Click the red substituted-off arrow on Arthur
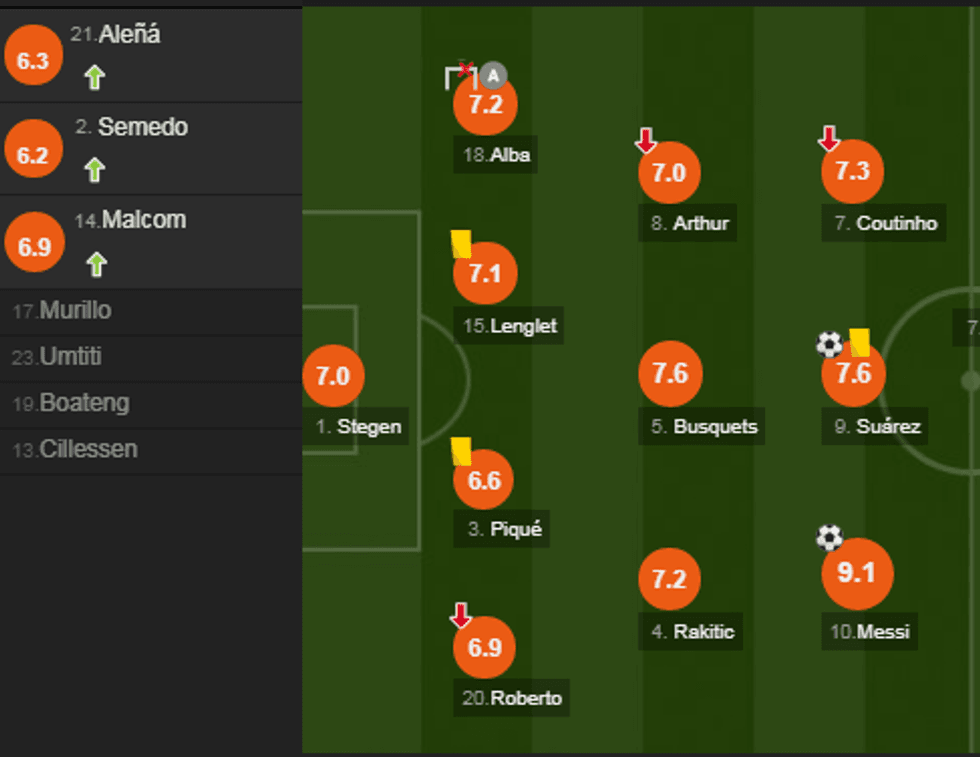 tap(645, 142)
